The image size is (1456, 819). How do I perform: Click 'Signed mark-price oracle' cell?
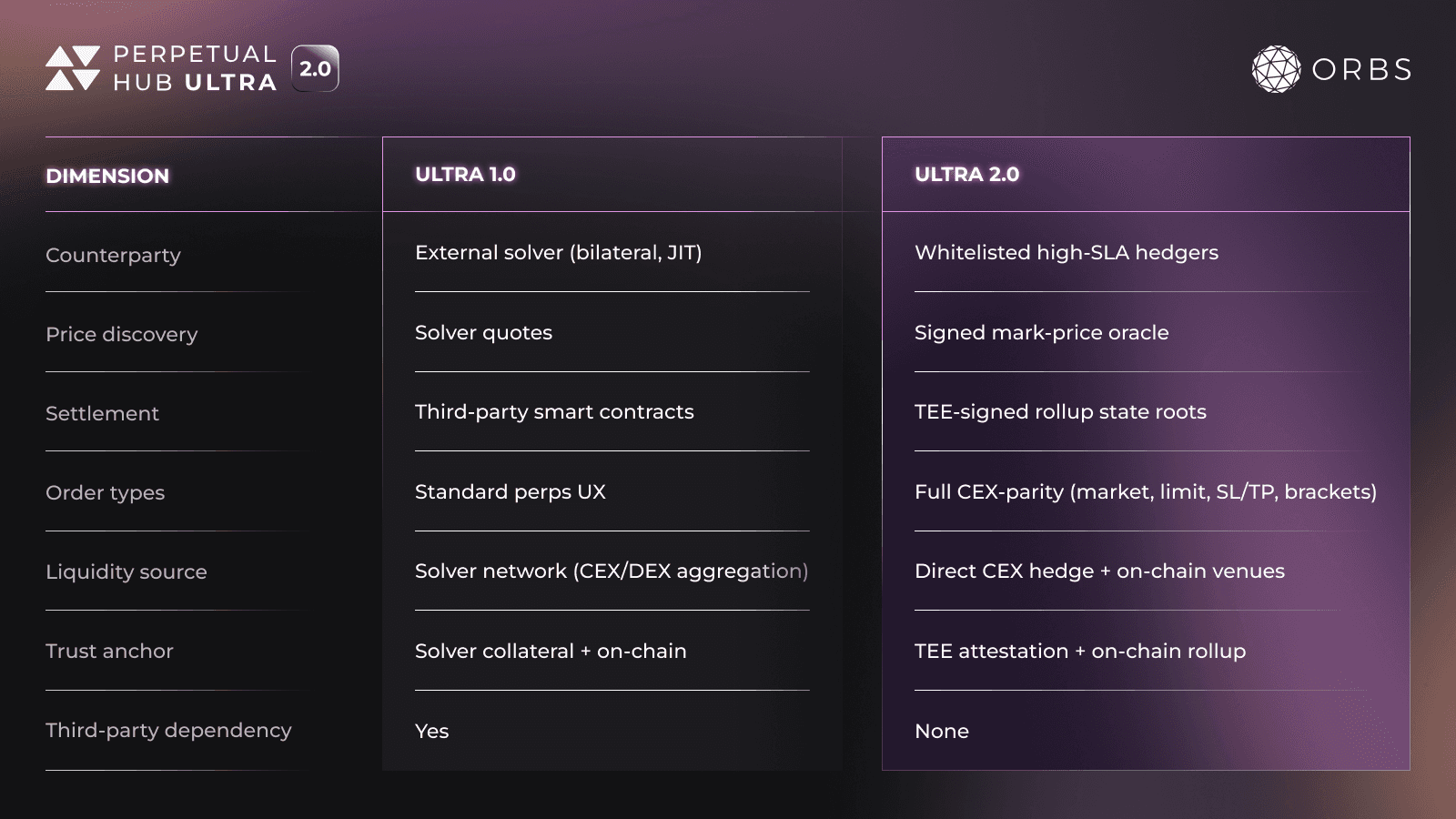pyautogui.click(x=1041, y=332)
